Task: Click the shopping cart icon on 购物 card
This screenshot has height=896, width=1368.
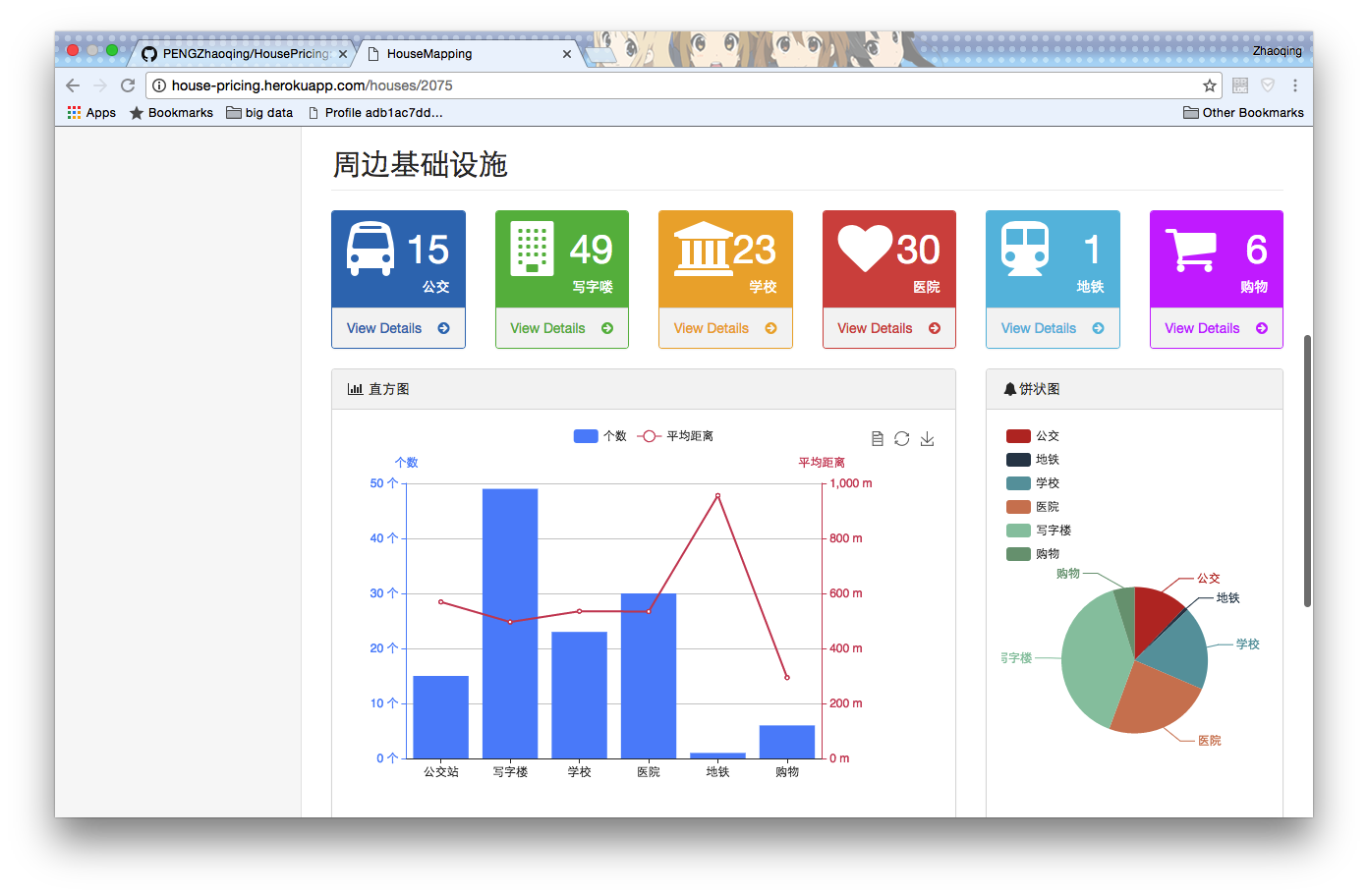Action: [1189, 248]
